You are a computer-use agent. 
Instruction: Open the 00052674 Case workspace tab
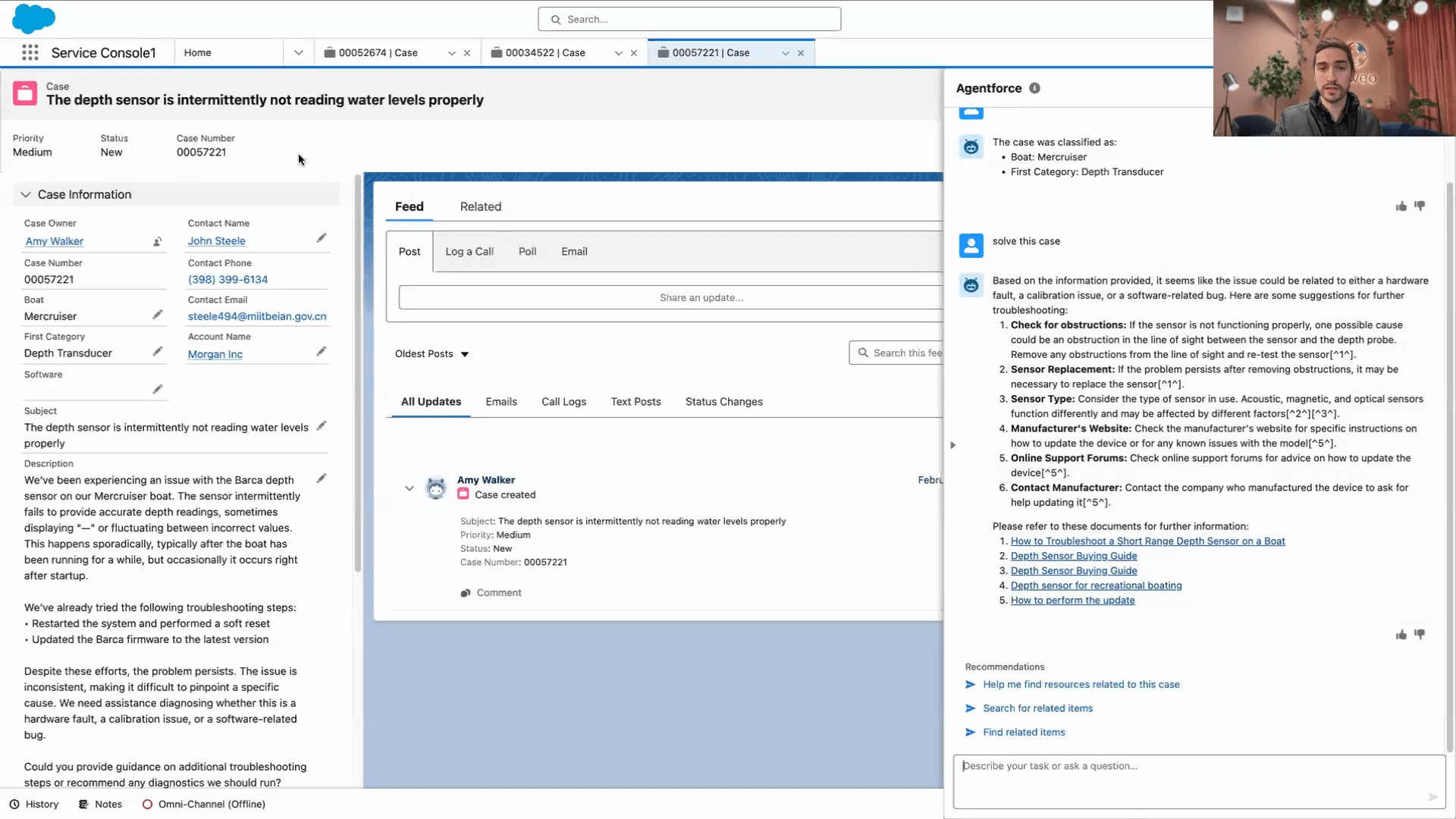[378, 53]
